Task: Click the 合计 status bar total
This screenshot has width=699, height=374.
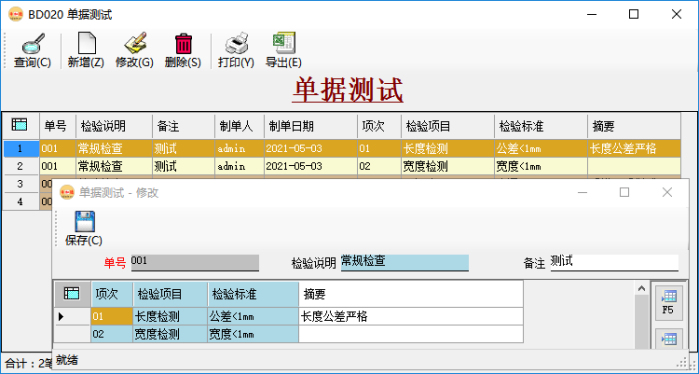Action: tap(28, 363)
